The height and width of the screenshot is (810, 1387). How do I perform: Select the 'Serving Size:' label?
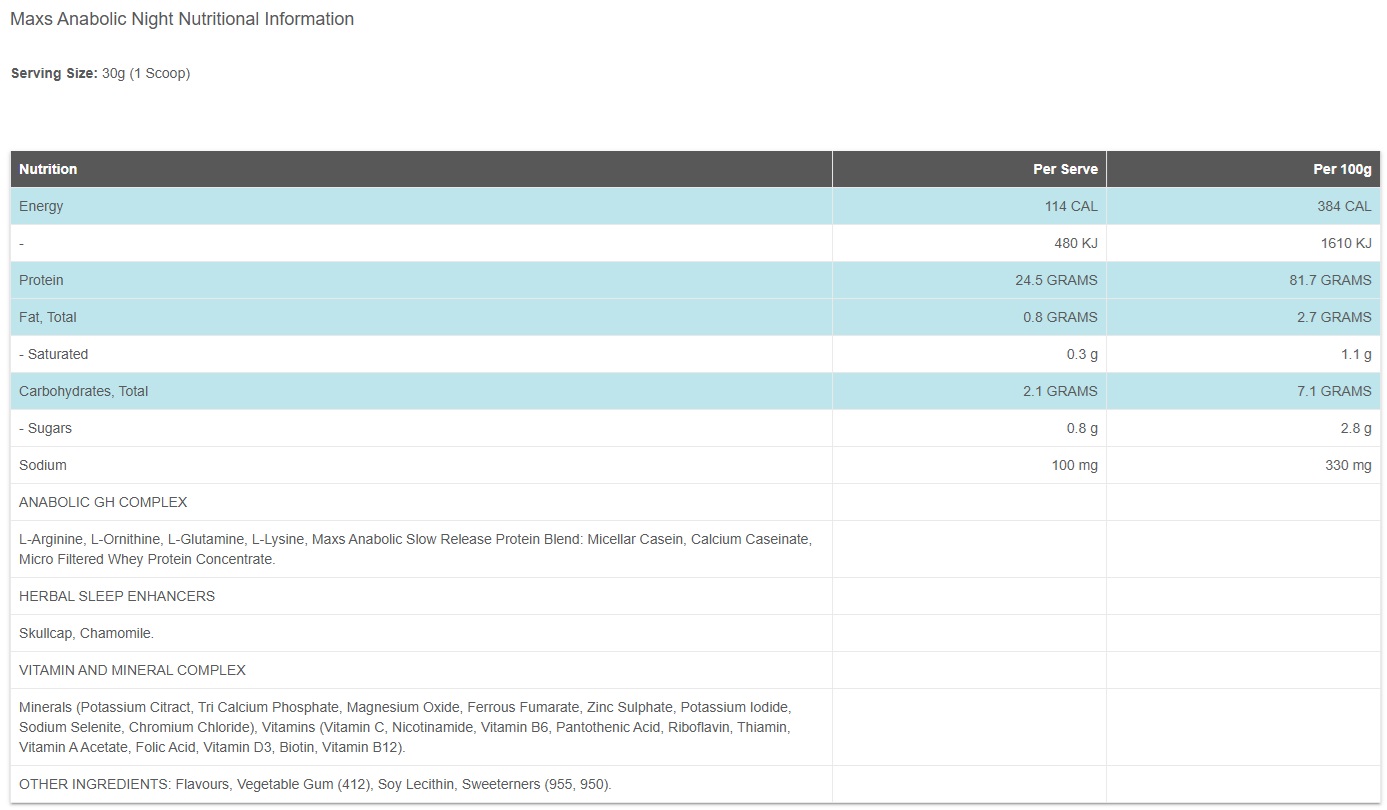click(x=54, y=73)
